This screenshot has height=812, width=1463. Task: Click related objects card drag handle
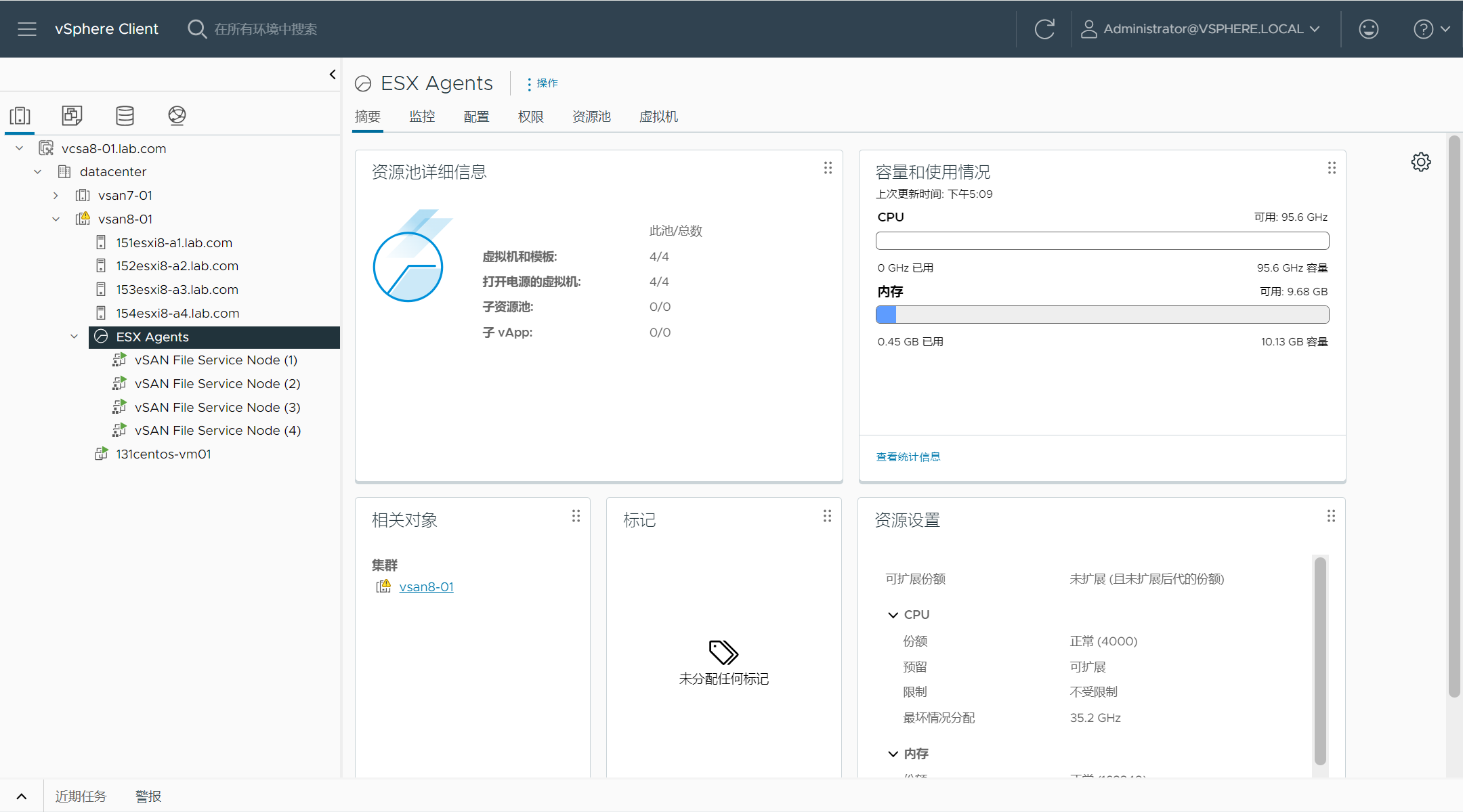576,516
